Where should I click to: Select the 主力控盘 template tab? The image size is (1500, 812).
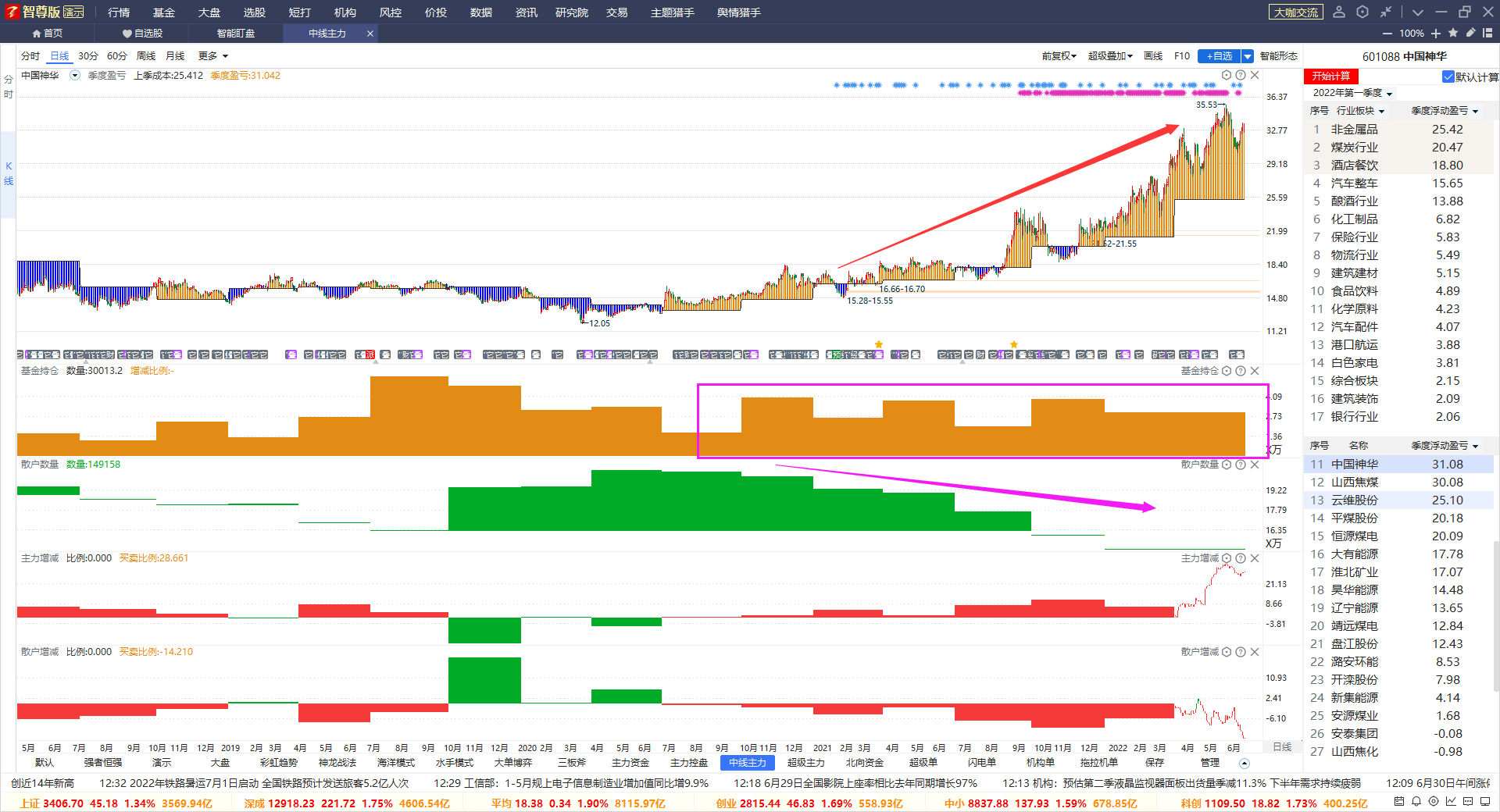pyautogui.click(x=689, y=763)
